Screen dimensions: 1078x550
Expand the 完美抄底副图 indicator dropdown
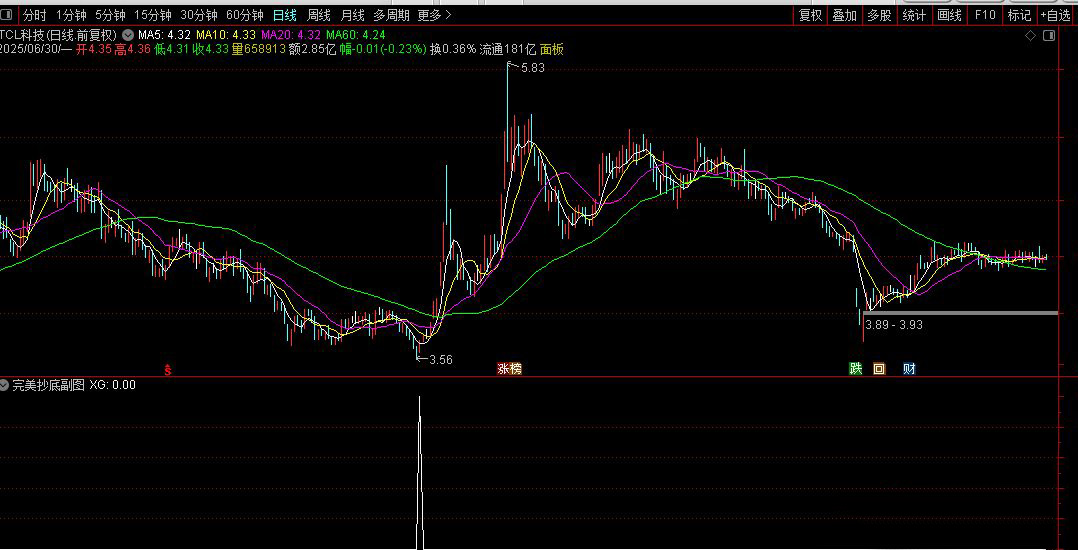coord(5,385)
